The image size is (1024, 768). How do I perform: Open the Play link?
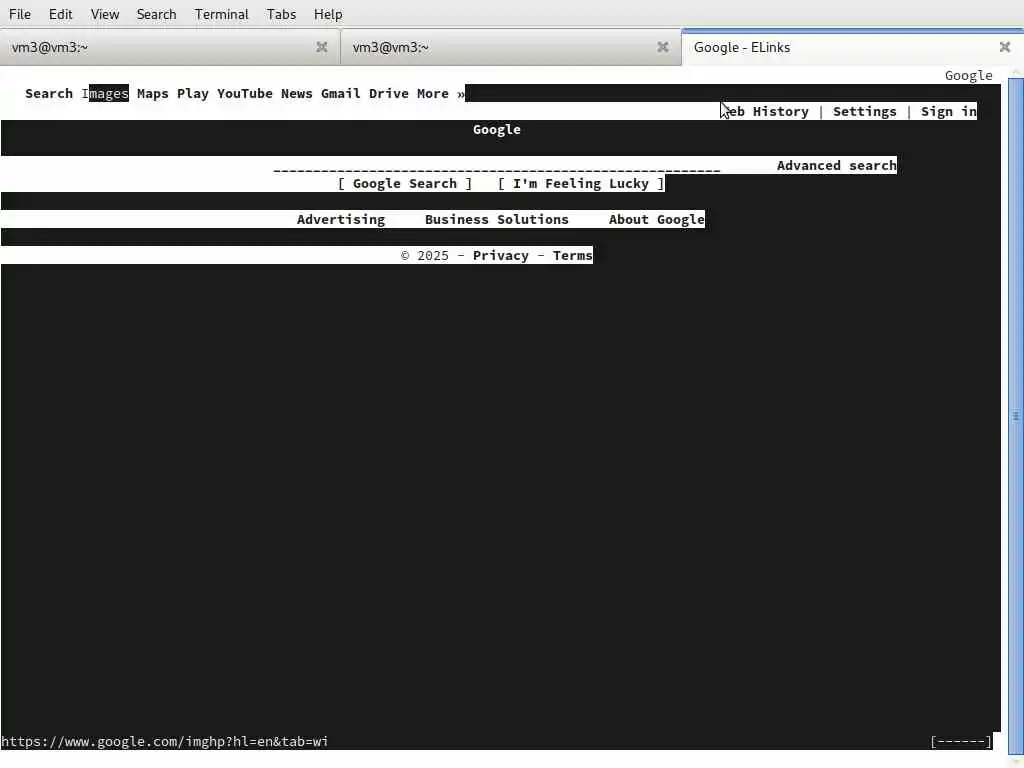point(193,93)
